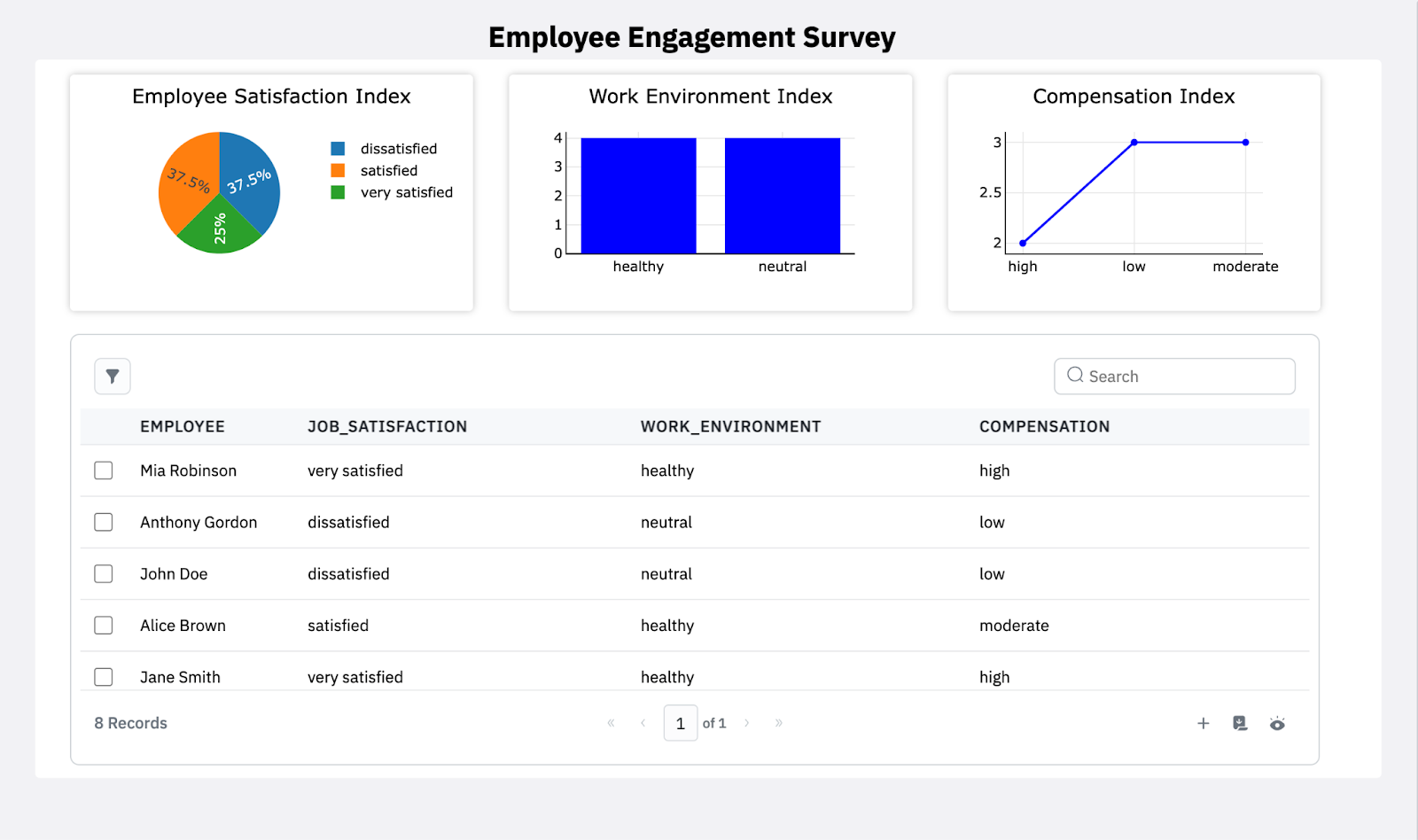The width and height of the screenshot is (1418, 840).
Task: Export records with the download icon
Action: (x=1240, y=723)
